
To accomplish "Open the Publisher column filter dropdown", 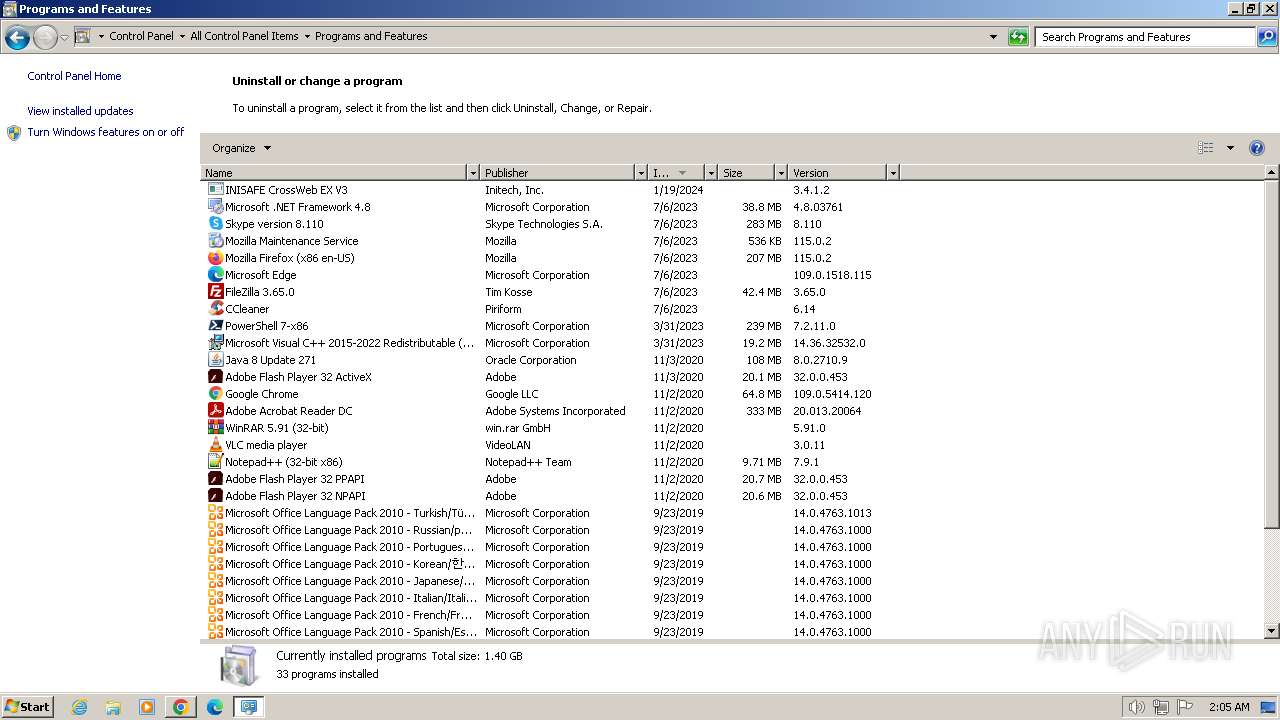I will (641, 173).
